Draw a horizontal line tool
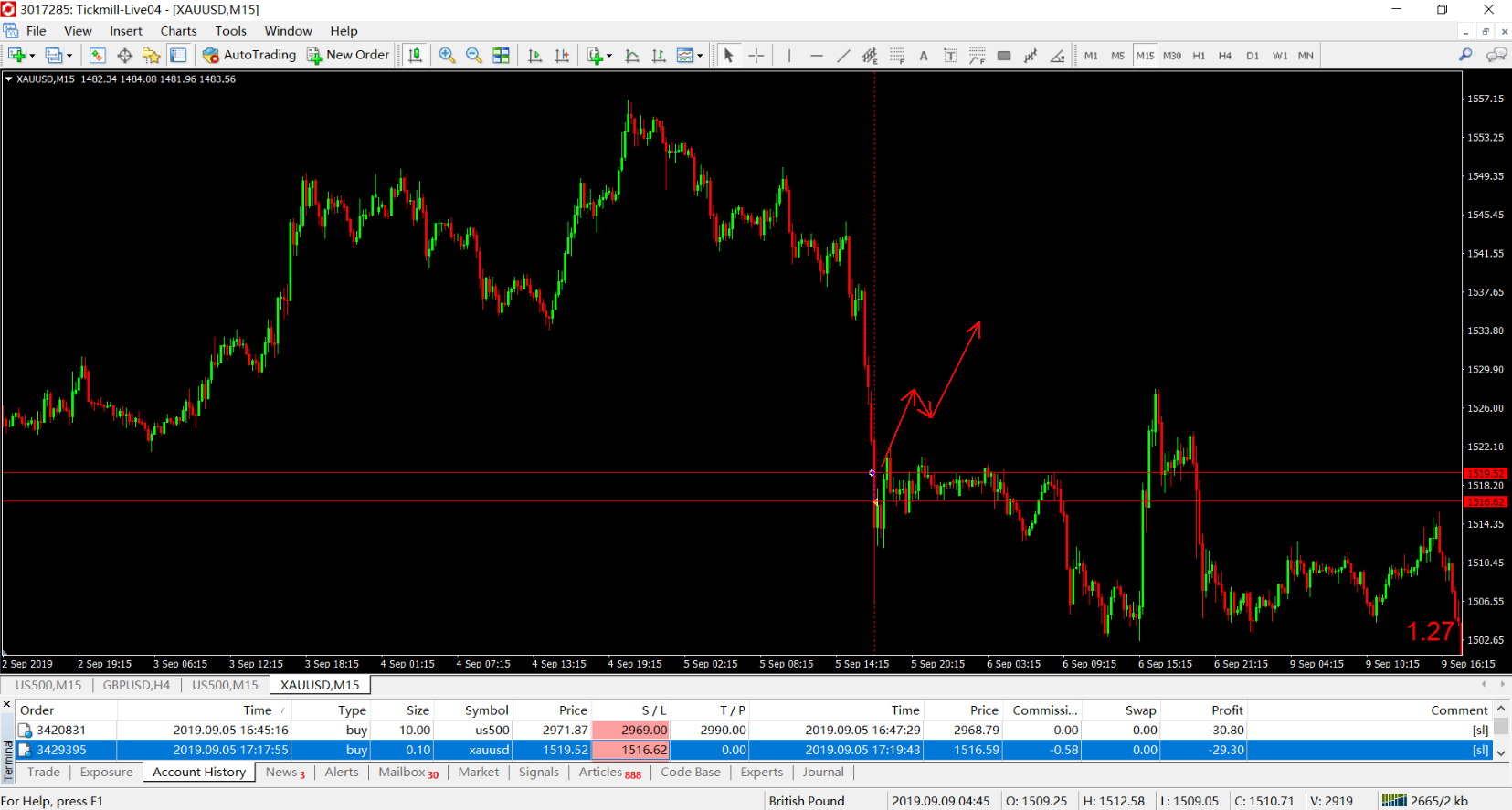 (817, 56)
